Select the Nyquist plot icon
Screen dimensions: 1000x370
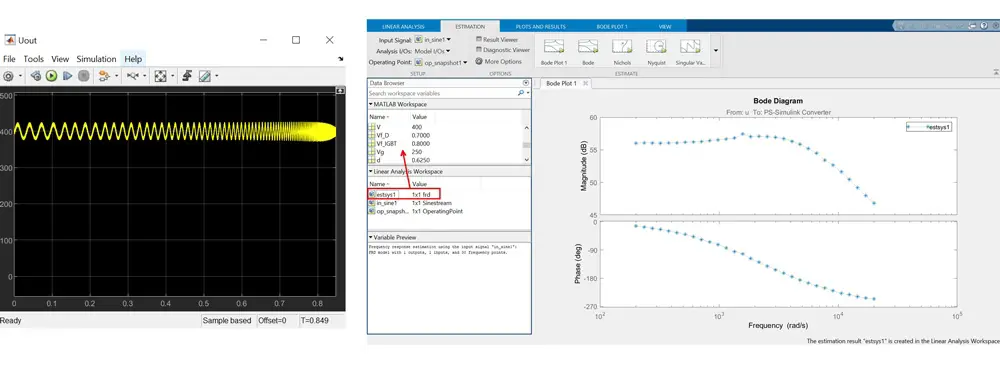(656, 51)
